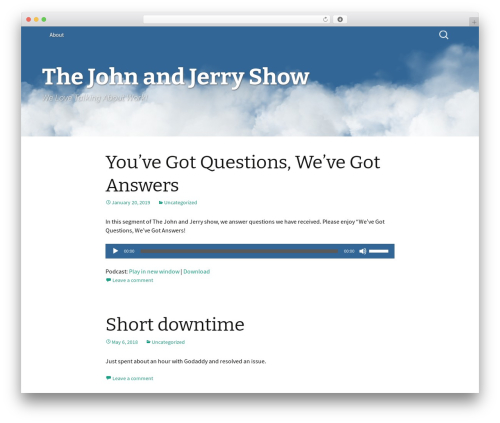Viewport: 500px width, 423px height.
Task: Click the audio player current time 00:00
Action: [x=129, y=251]
